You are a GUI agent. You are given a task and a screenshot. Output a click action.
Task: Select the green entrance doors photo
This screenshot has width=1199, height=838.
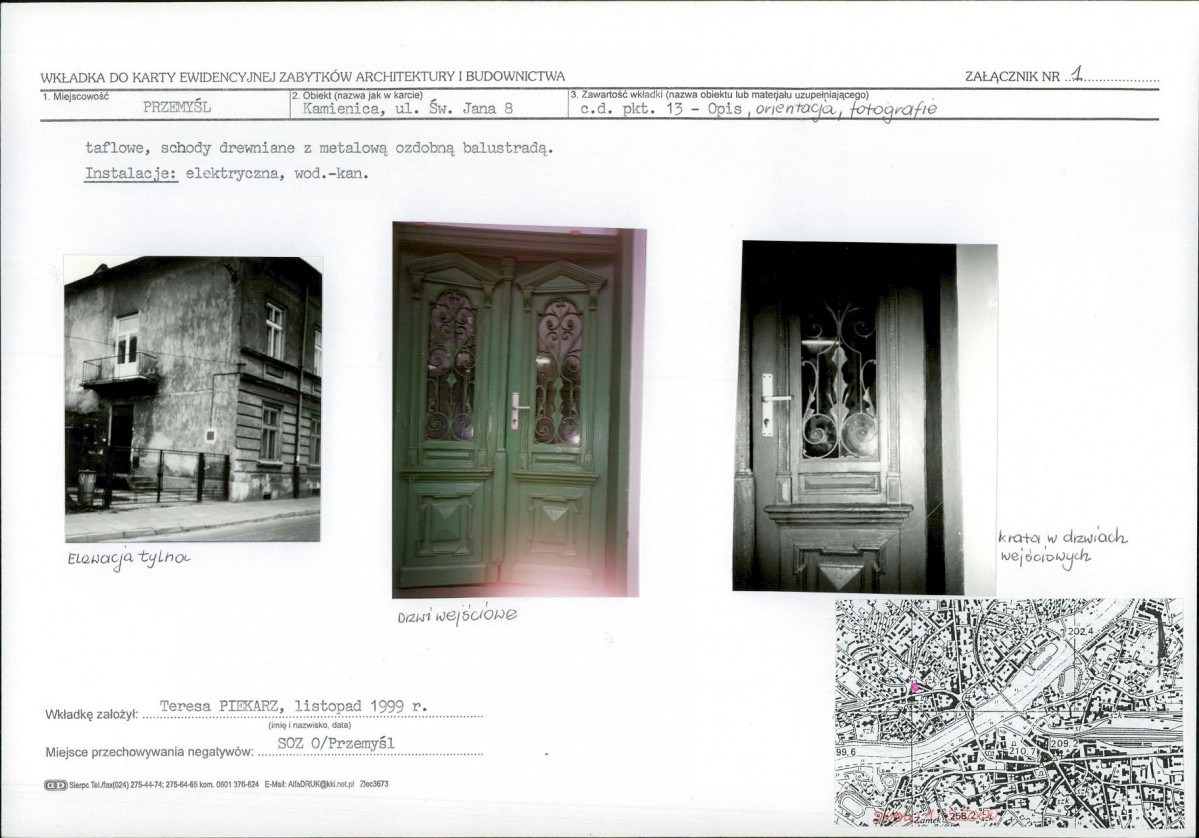[518, 410]
